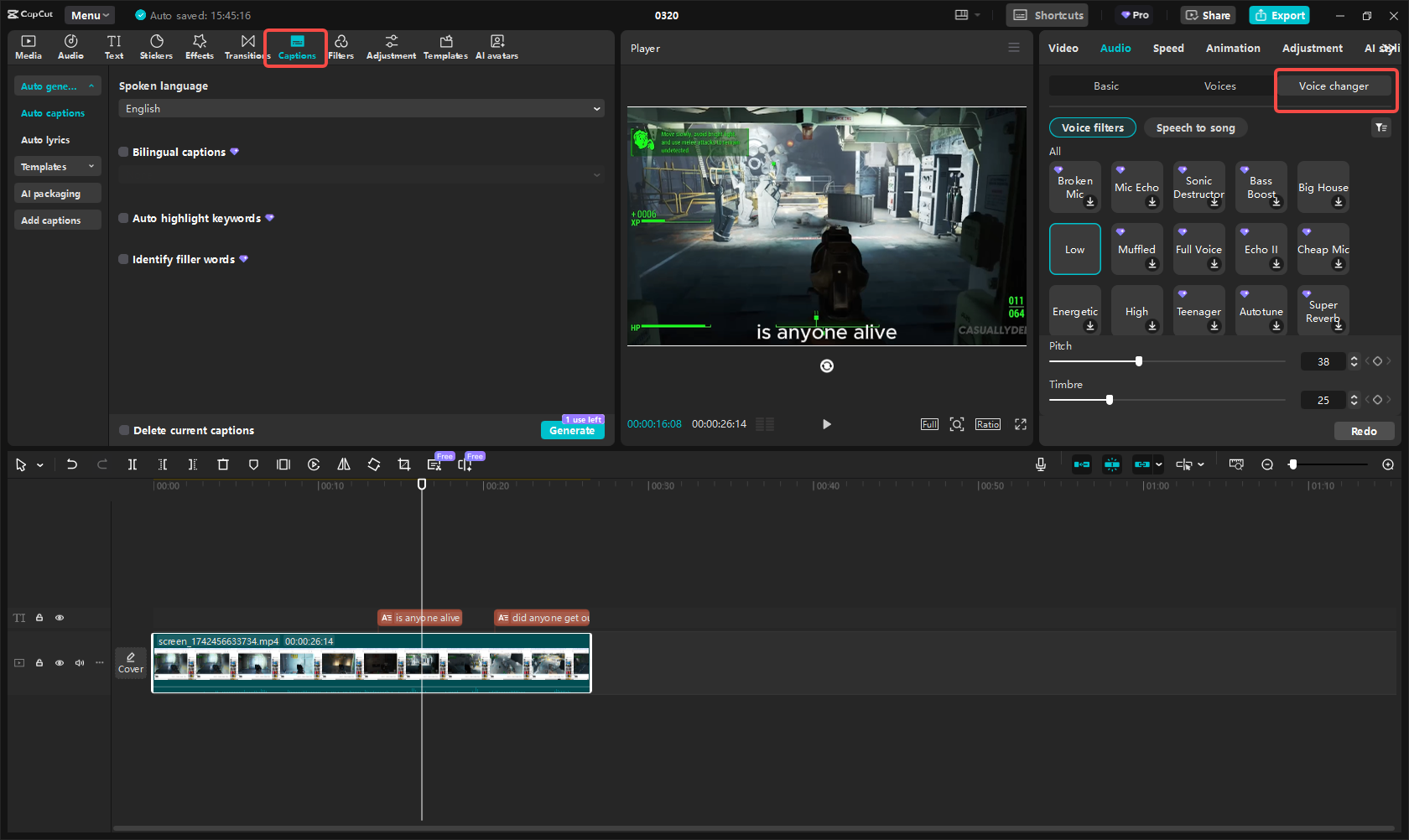Open the Spoken language dropdown
Screen dimensions: 1409x840
tap(361, 108)
